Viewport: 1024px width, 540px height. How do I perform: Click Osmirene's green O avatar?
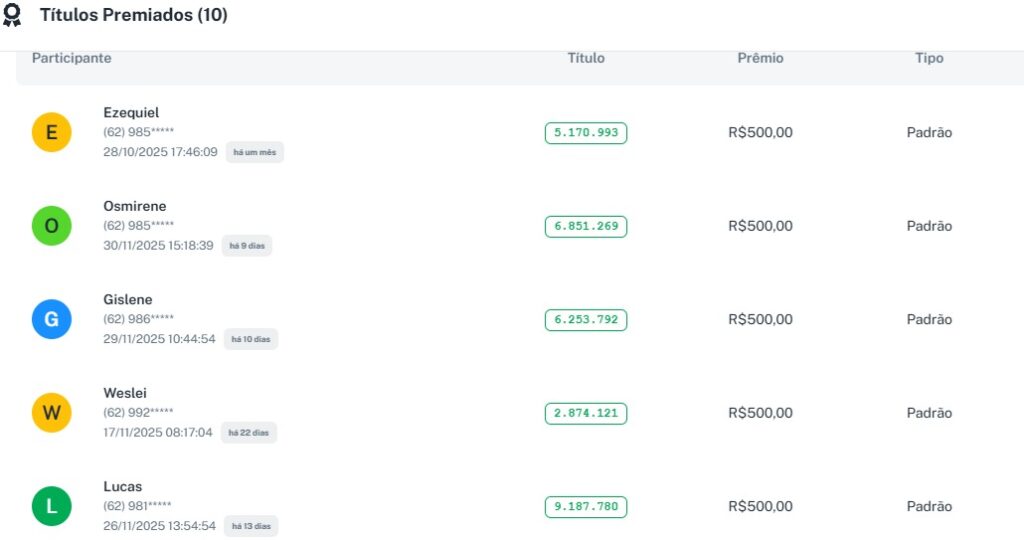[52, 226]
